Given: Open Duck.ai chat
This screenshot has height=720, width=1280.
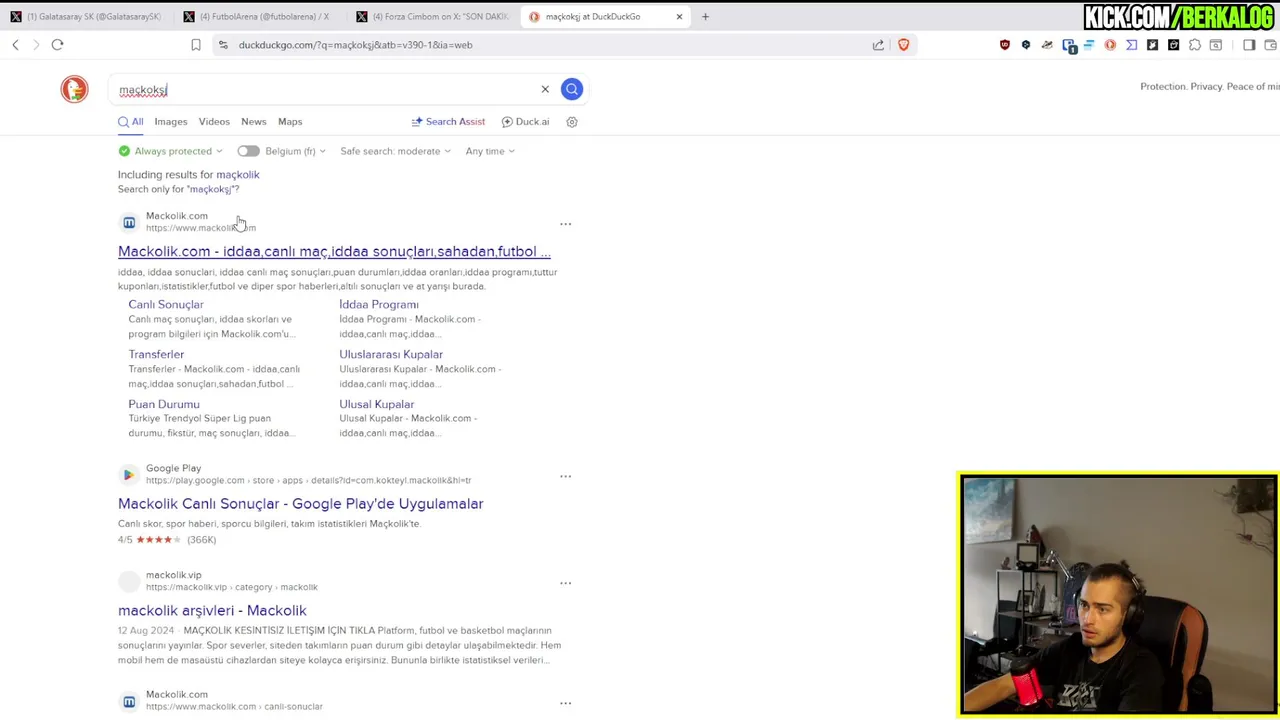Looking at the screenshot, I should tap(525, 122).
